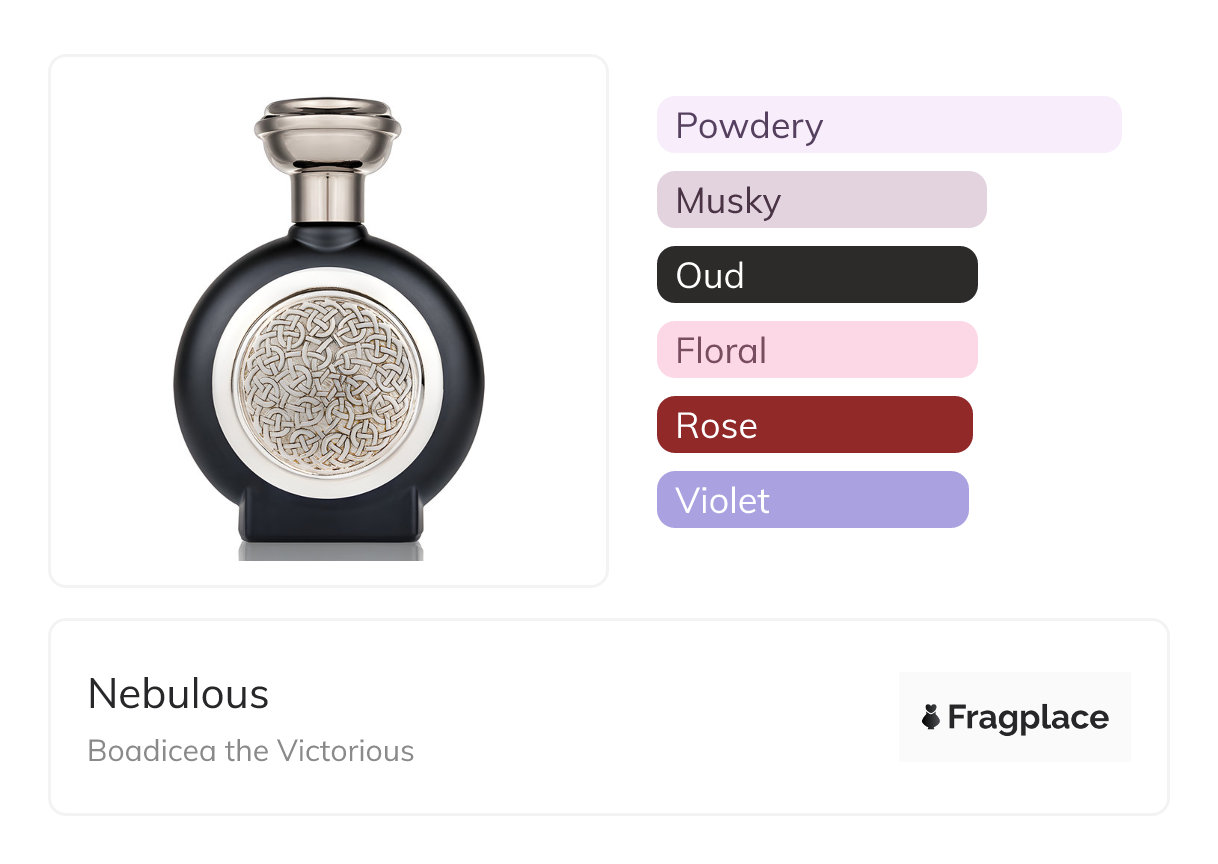This screenshot has height=864, width=1218.
Task: Select the dark red Rose accord bar
Action: 814,425
